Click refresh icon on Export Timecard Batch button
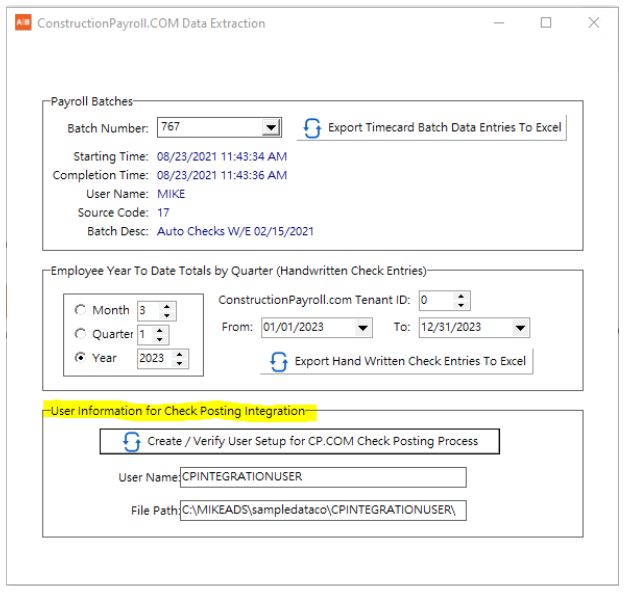Image resolution: width=624 pixels, height=592 pixels. tap(312, 128)
